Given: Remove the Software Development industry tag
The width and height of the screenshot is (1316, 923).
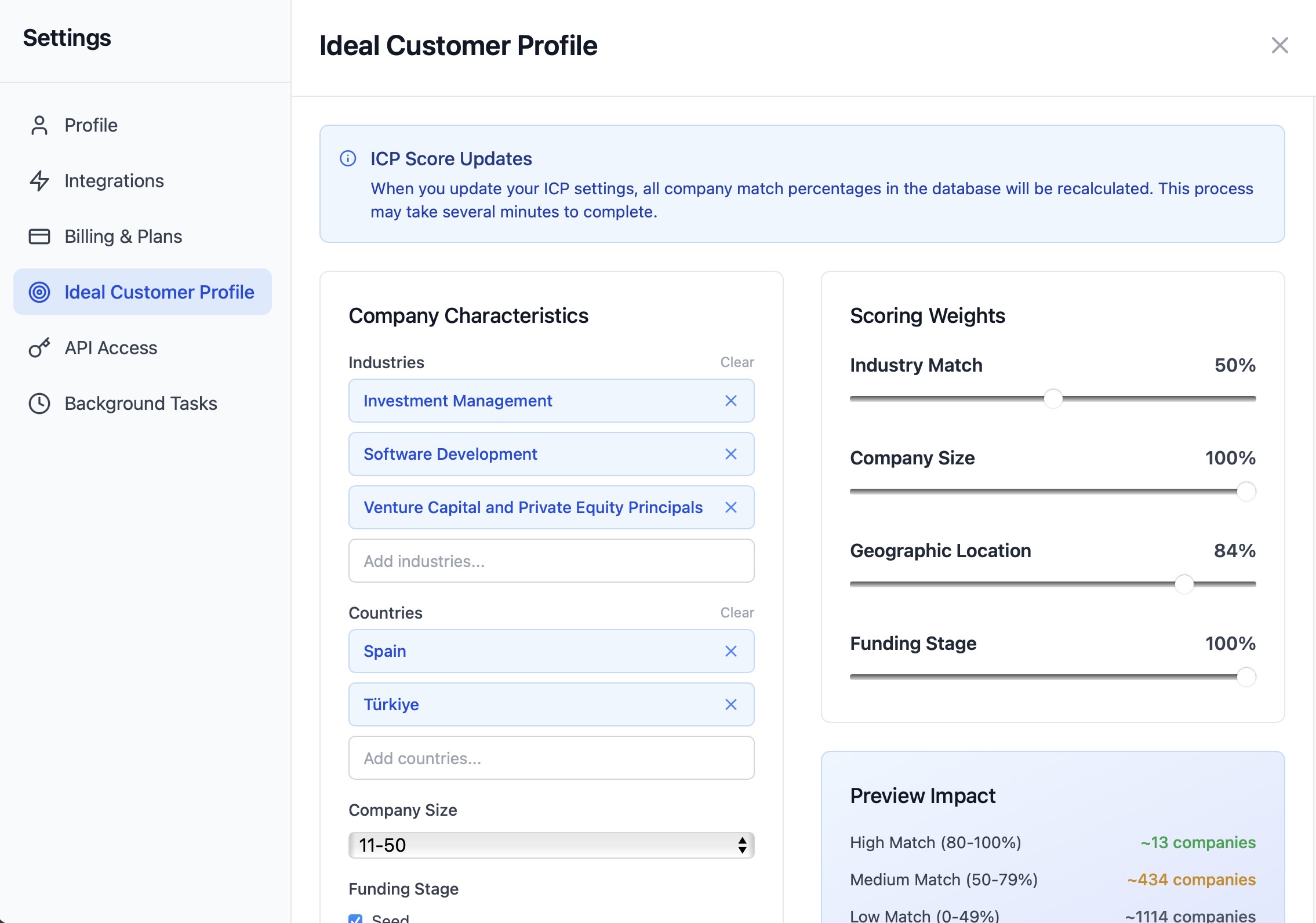Looking at the screenshot, I should [731, 454].
